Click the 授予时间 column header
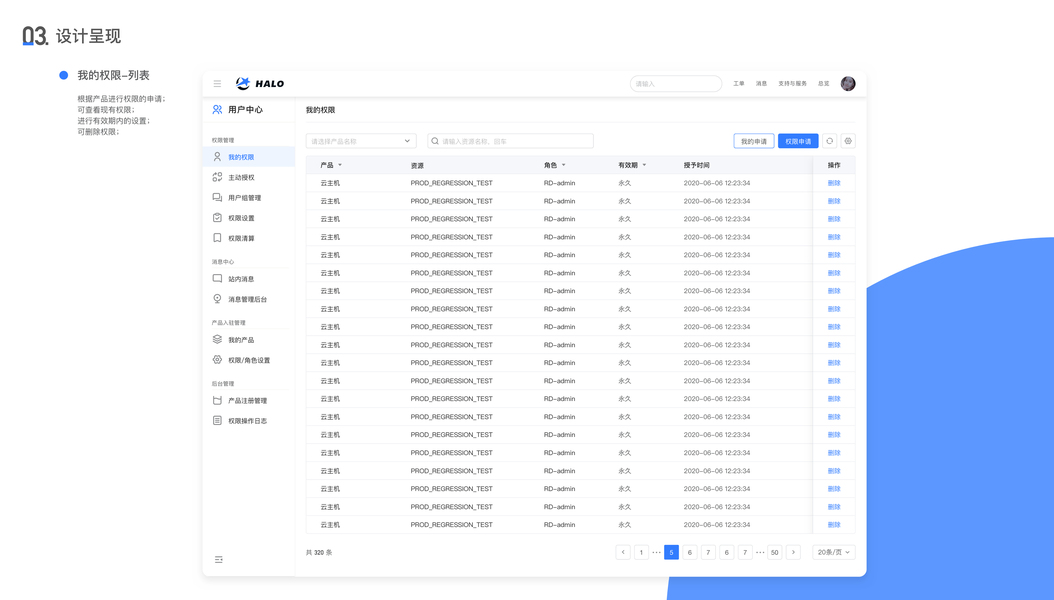The height and width of the screenshot is (600, 1054). 696,165
